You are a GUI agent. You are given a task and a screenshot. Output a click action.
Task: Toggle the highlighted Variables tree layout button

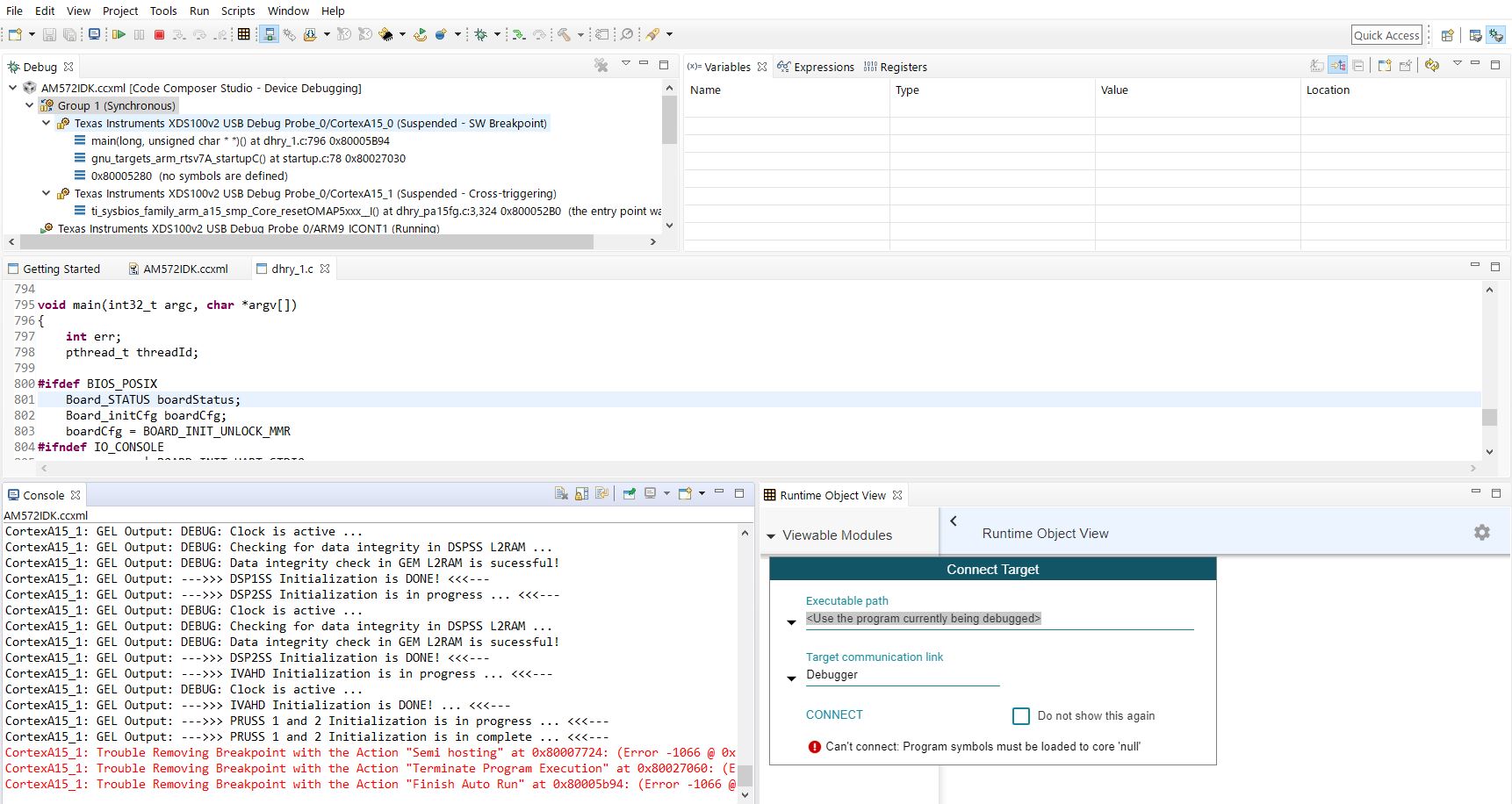[1337, 66]
